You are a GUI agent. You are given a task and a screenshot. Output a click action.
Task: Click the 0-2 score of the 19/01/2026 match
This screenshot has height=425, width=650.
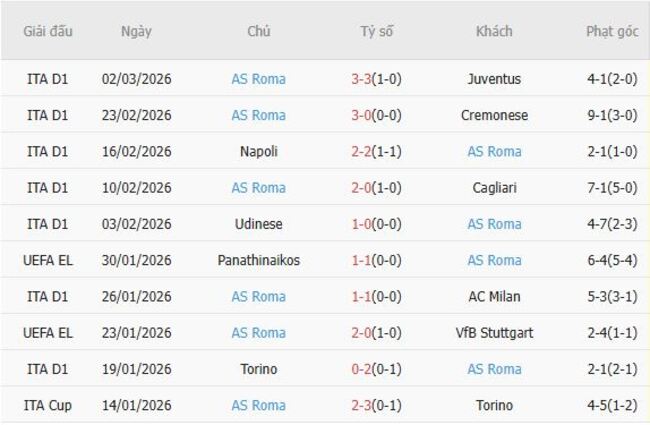point(361,369)
